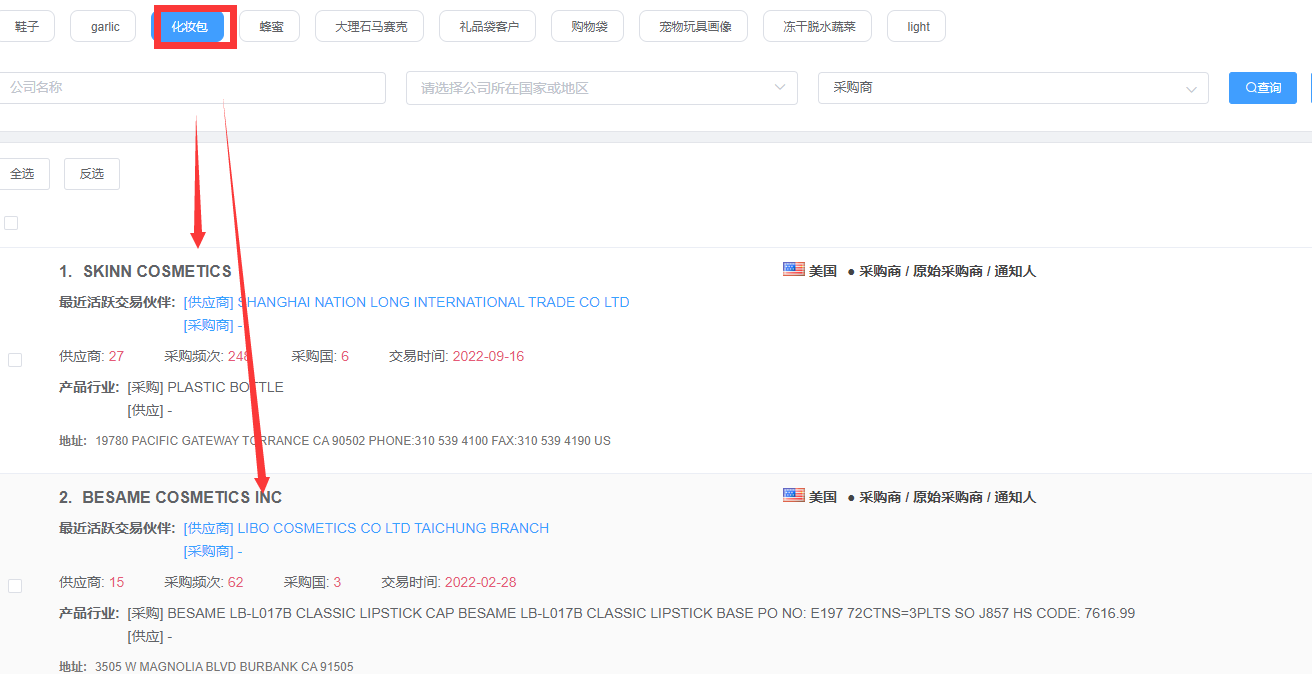The width and height of the screenshot is (1312, 674).
Task: Open supplier LIBO COSMETICS CO LTD link
Action: pyautogui.click(x=393, y=528)
